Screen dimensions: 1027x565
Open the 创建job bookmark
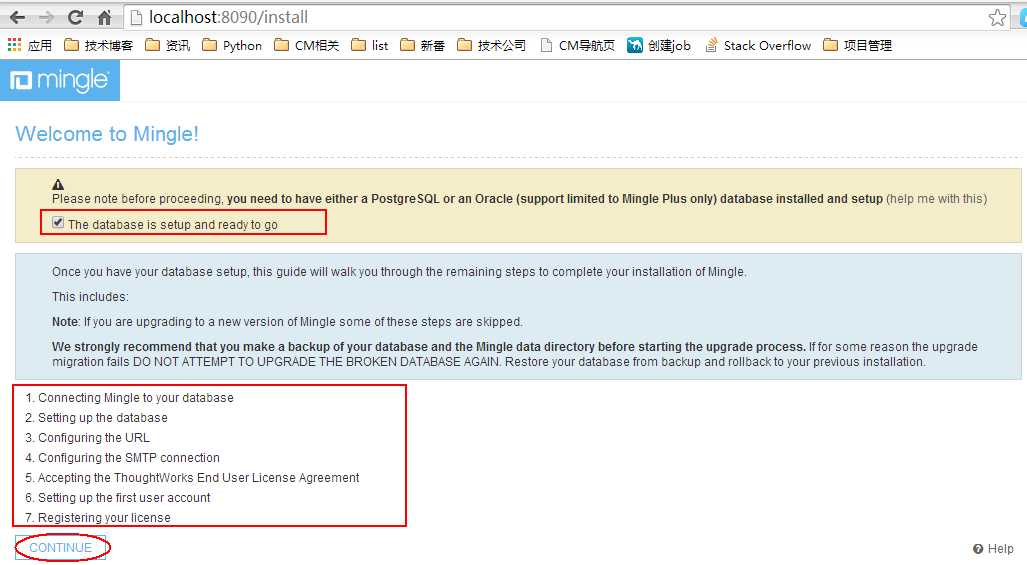point(659,45)
